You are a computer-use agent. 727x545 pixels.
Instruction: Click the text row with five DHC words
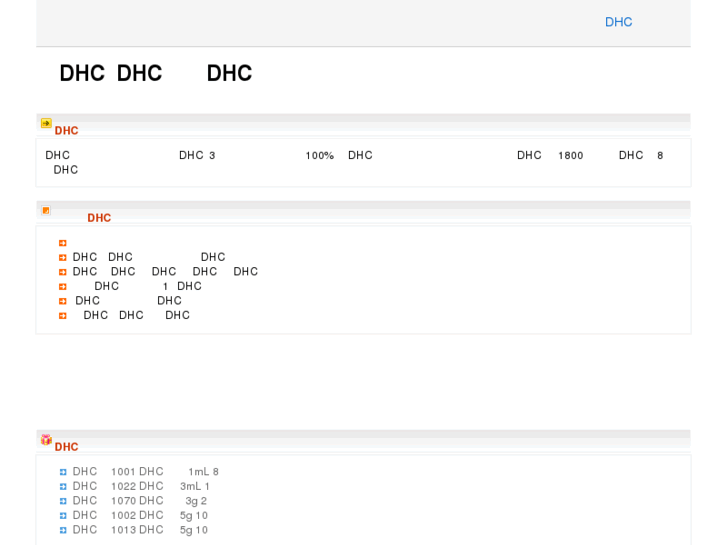pyautogui.click(x=165, y=271)
